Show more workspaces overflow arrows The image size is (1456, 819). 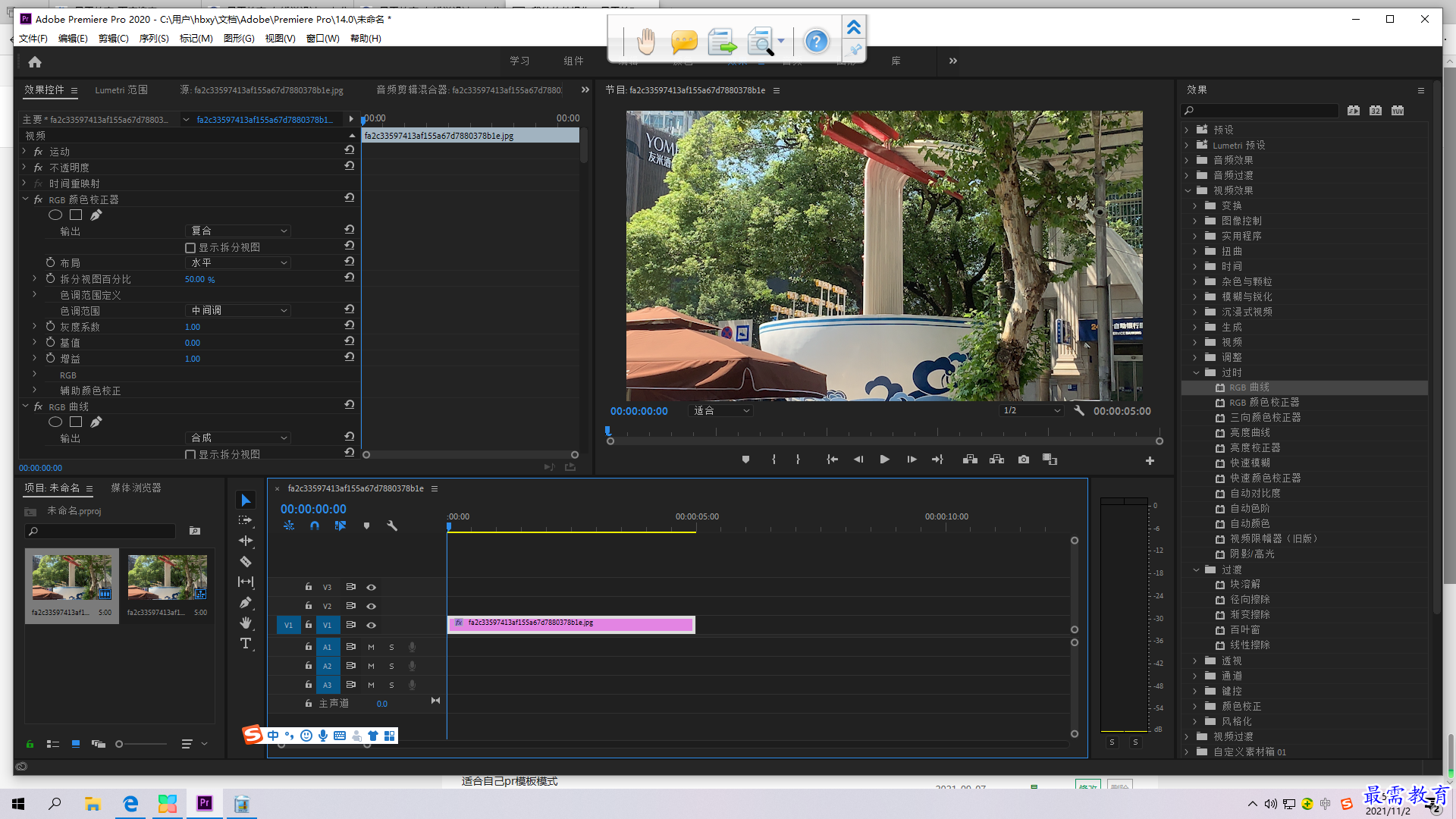[x=953, y=61]
